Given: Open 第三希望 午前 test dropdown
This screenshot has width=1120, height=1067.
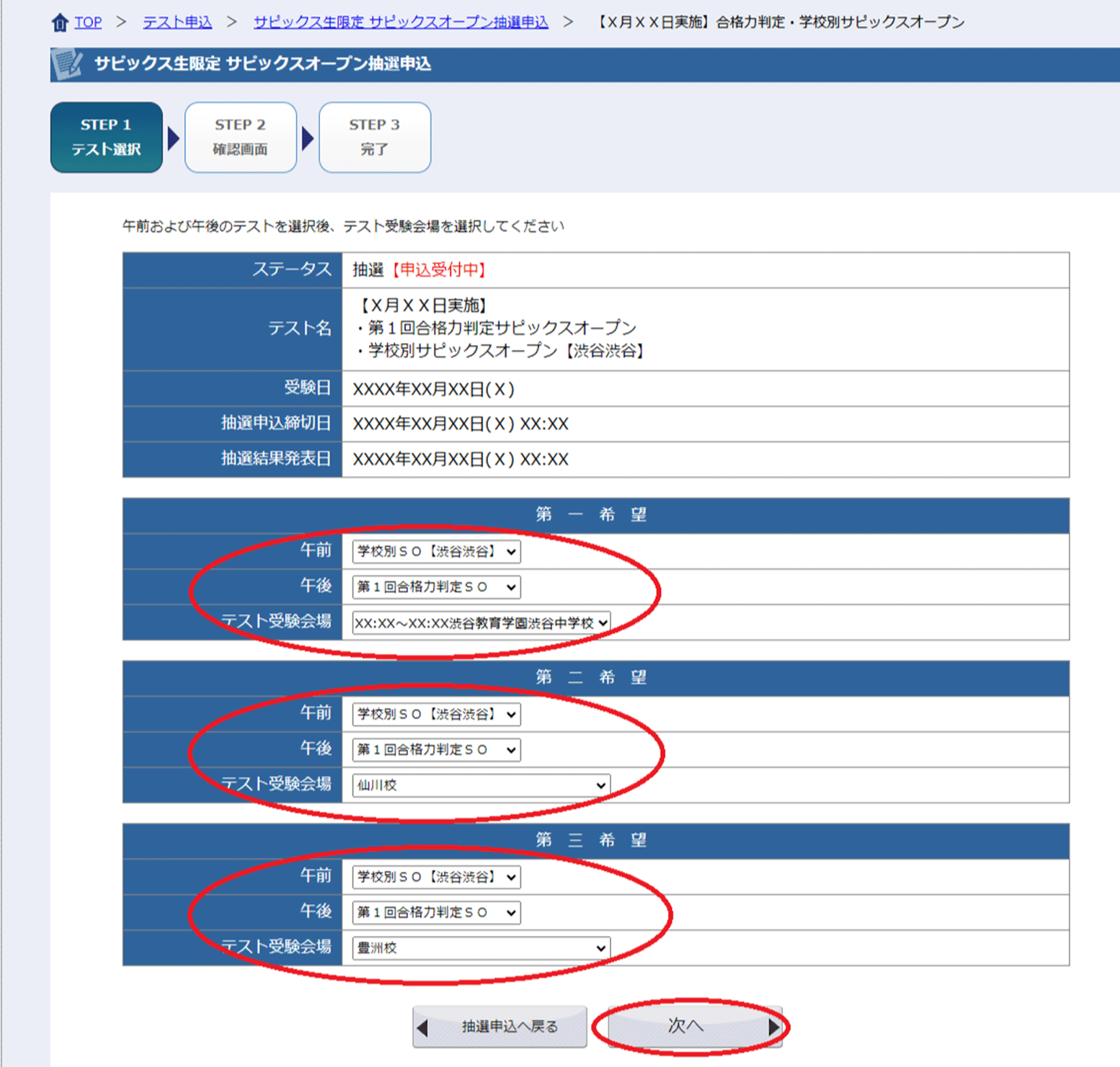Looking at the screenshot, I should (436, 878).
